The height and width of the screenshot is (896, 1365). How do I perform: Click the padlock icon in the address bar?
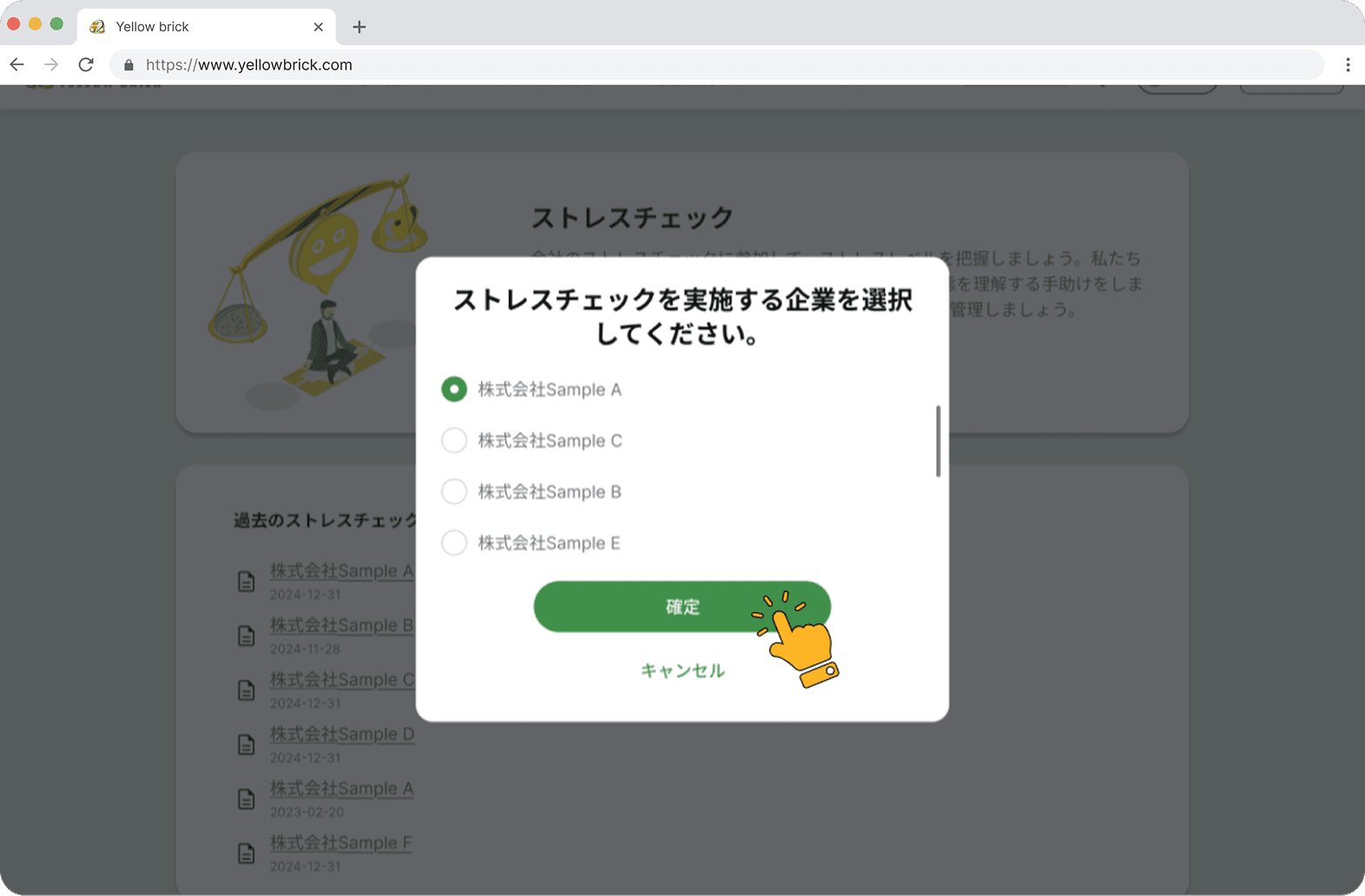129,65
